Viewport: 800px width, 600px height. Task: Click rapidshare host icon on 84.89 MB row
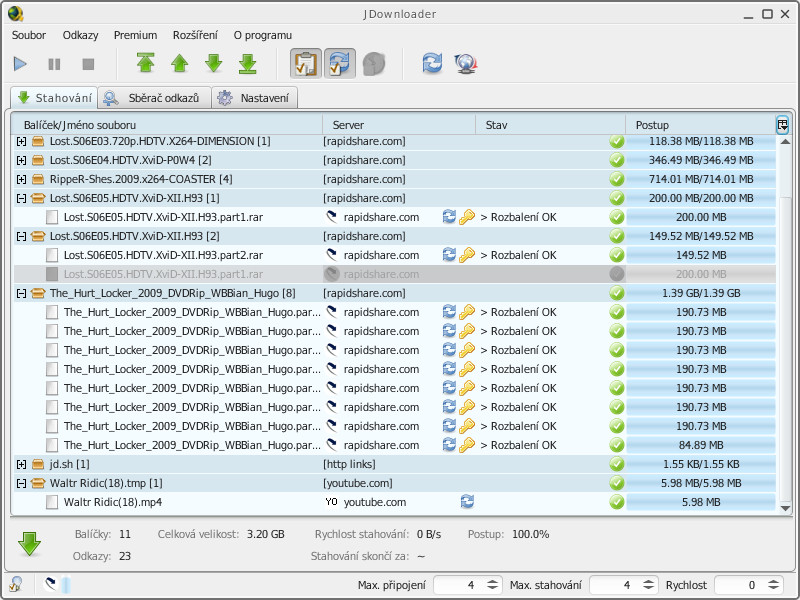pyautogui.click(x=332, y=445)
